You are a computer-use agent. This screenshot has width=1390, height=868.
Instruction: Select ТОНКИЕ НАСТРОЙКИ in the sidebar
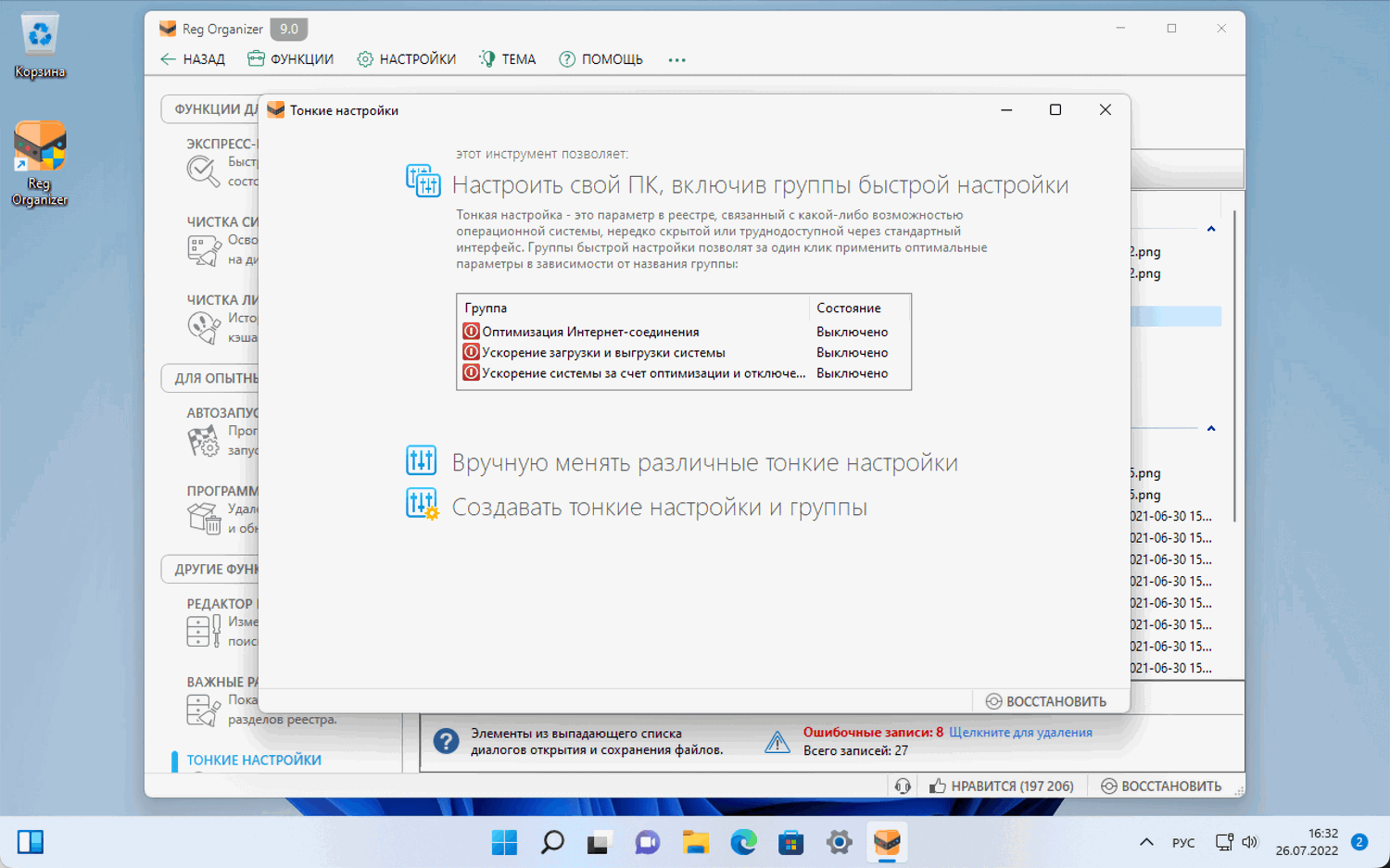(x=254, y=760)
